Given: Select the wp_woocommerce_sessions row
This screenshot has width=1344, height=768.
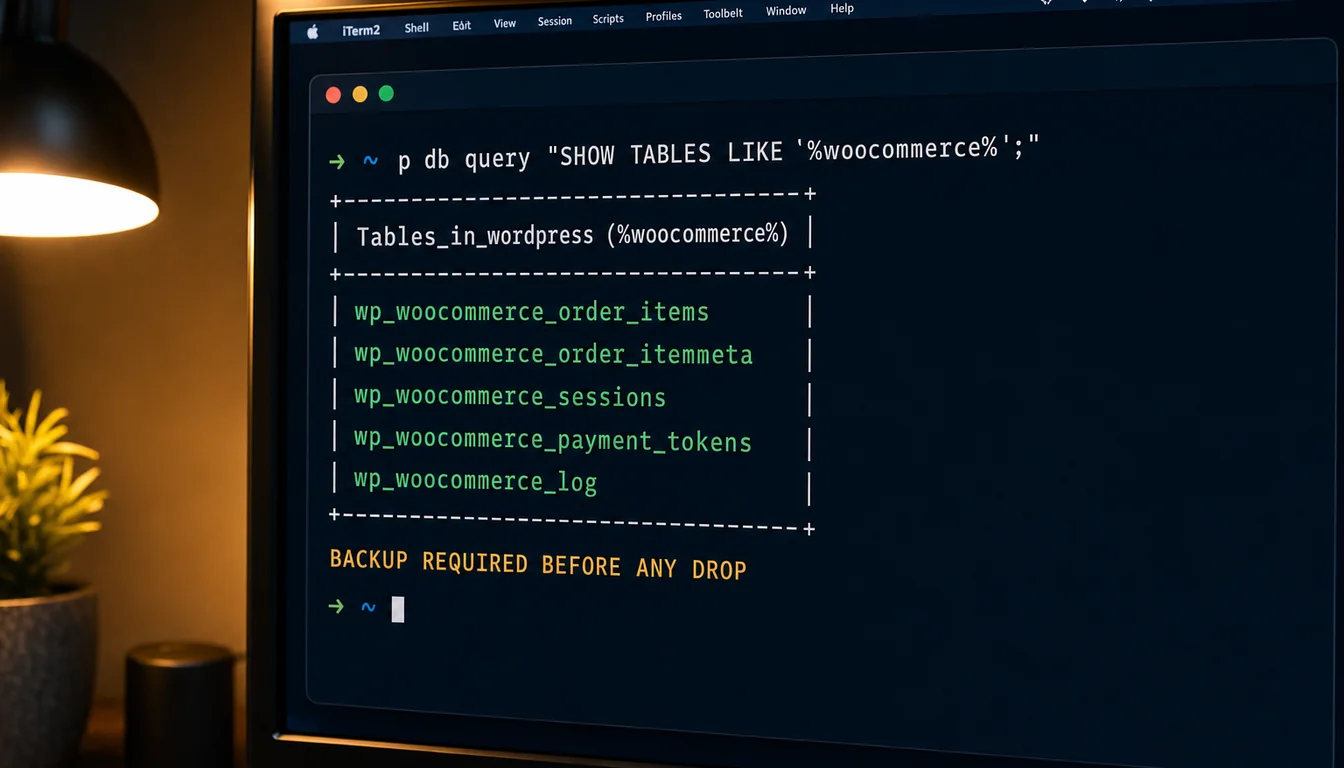Looking at the screenshot, I should pos(510,397).
